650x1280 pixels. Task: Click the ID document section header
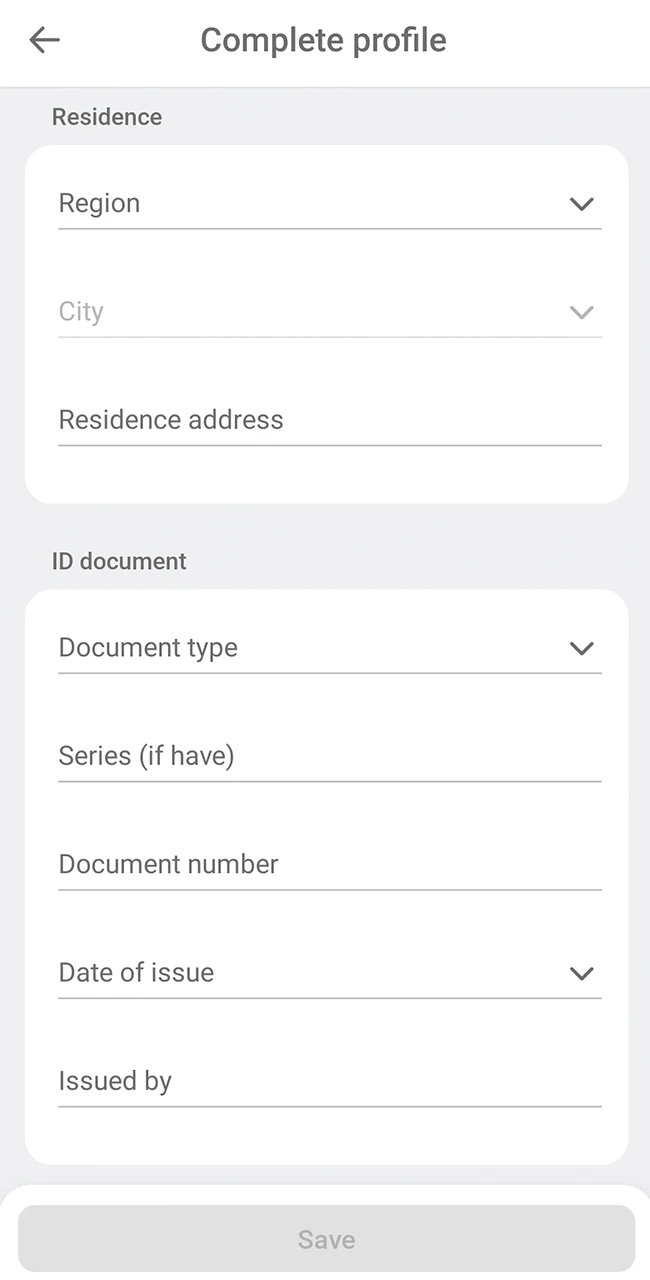coord(119,562)
